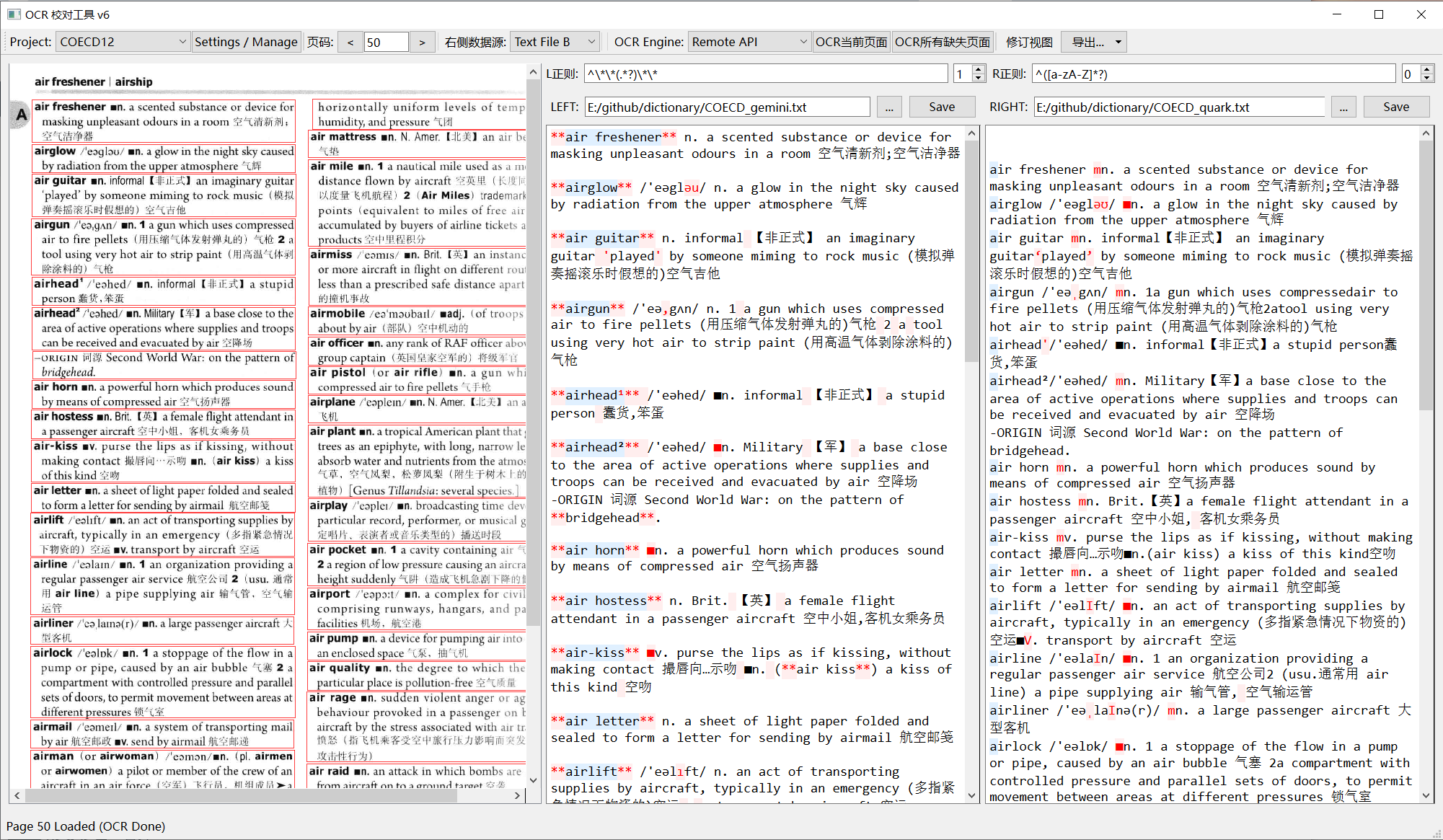1443x840 pixels.
Task: Open the Project COECD12 dropdown
Action: tap(123, 42)
